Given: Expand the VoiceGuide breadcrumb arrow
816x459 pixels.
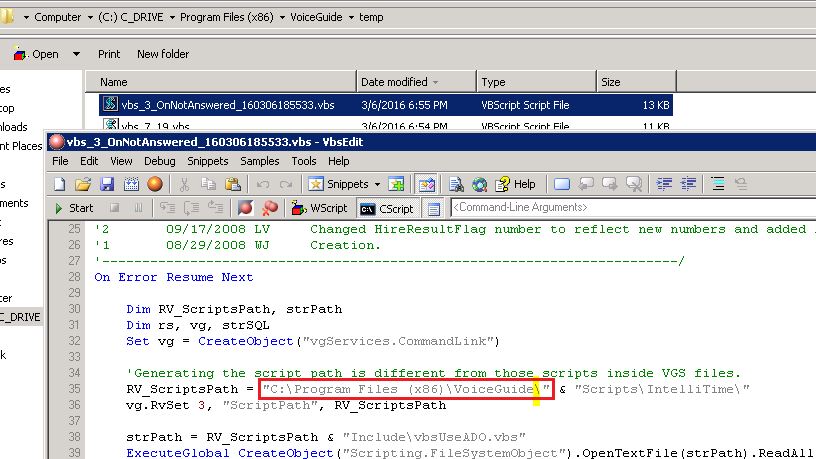Looking at the screenshot, I should [351, 18].
